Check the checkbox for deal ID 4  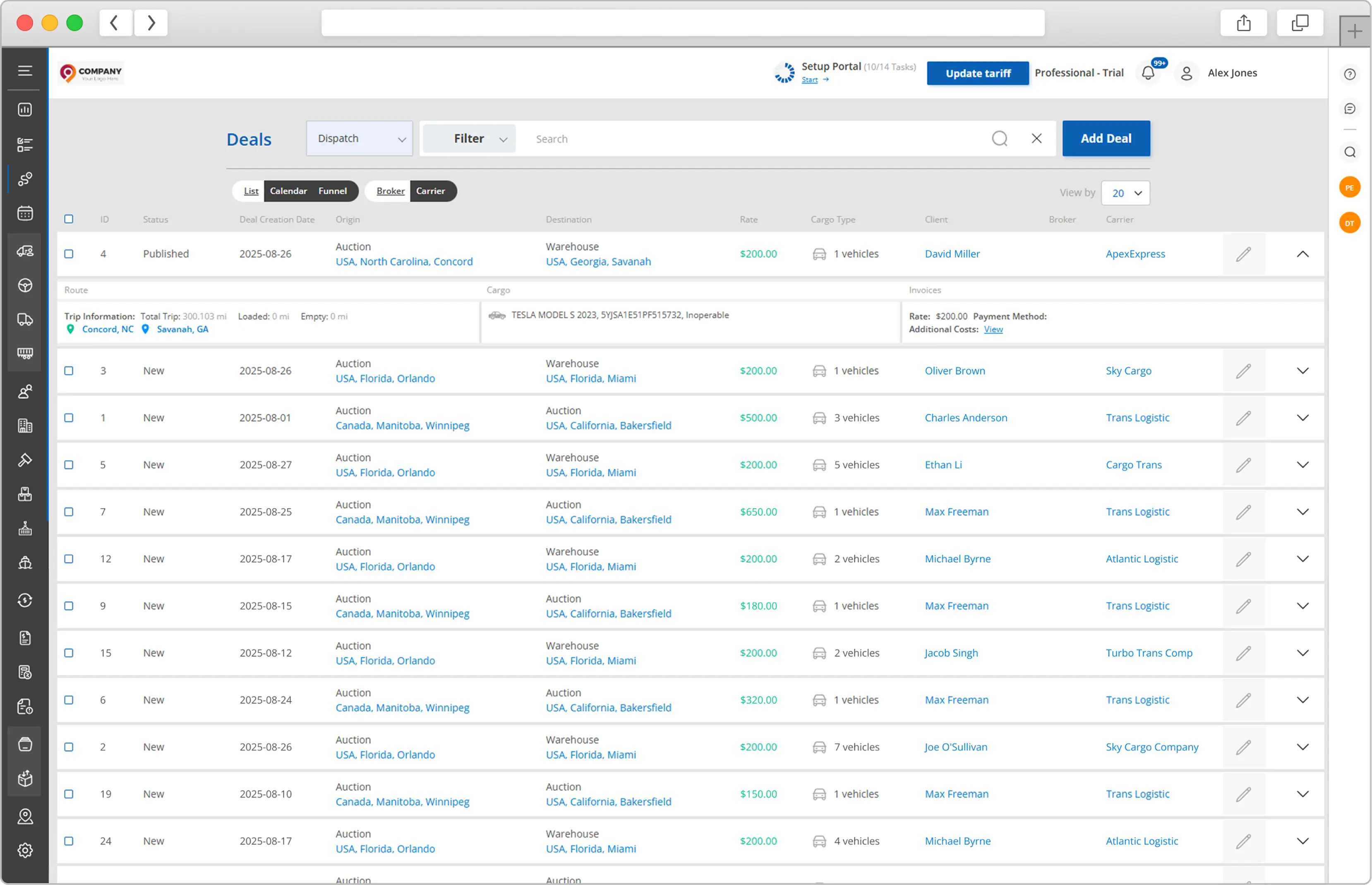tap(69, 254)
